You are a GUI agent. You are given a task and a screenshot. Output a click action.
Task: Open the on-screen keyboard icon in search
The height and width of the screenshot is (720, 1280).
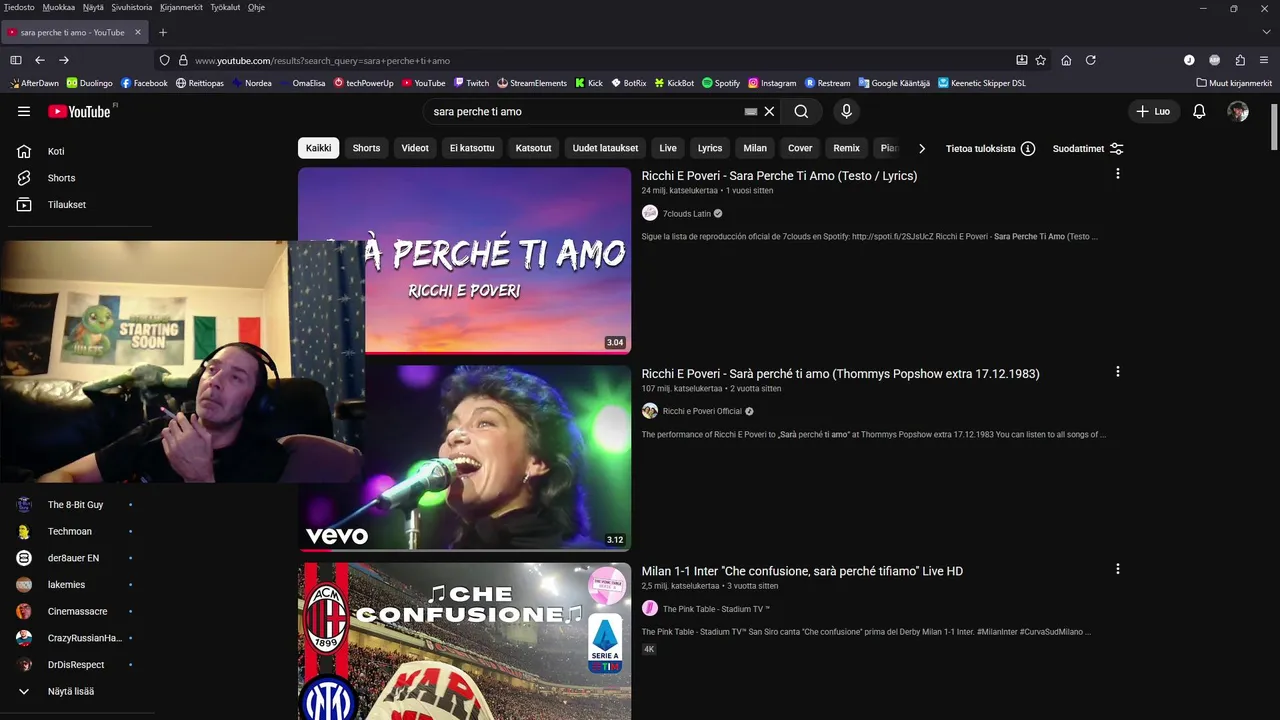tap(751, 112)
